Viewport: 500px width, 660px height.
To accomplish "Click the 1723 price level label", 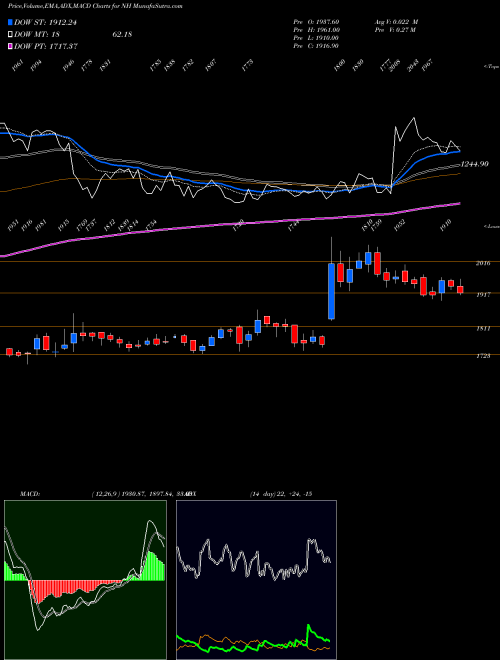I will tap(483, 356).
